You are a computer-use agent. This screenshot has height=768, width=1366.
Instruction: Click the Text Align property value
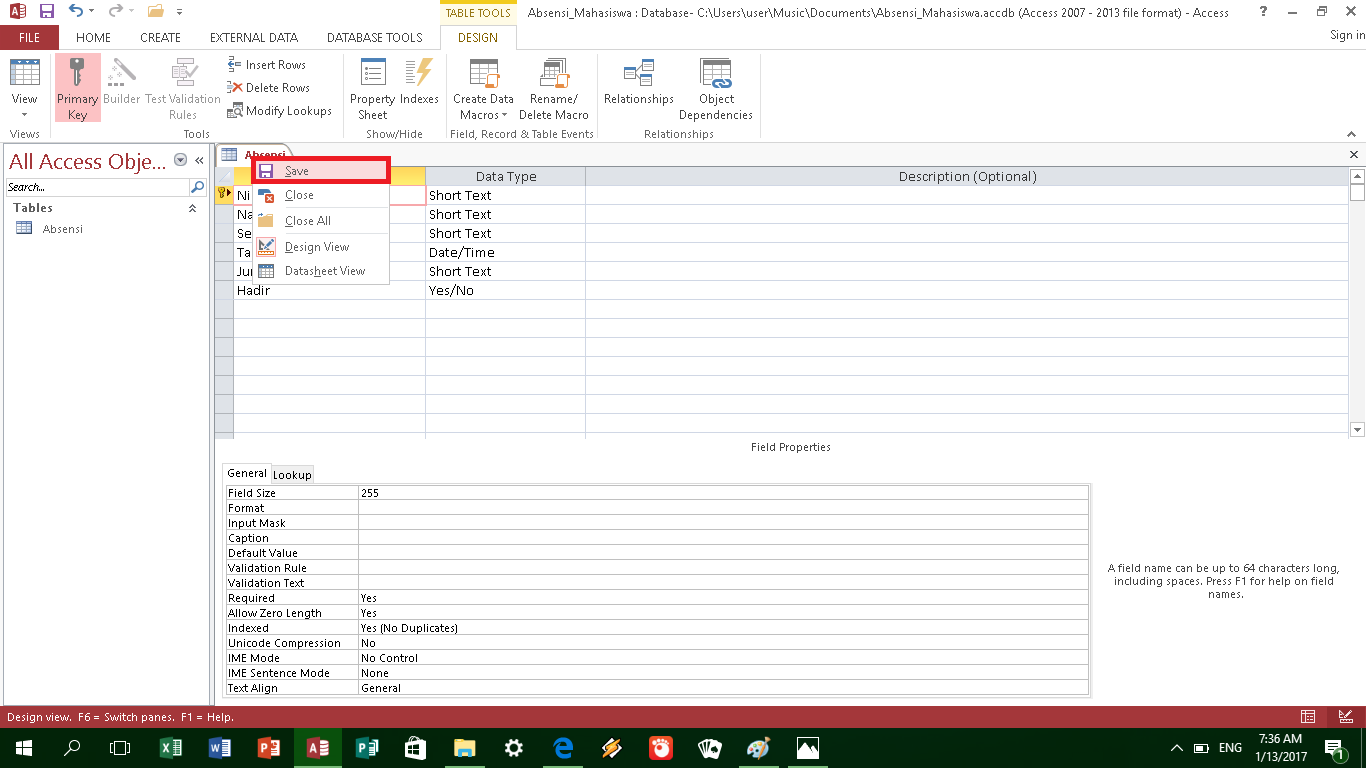[x=723, y=688]
